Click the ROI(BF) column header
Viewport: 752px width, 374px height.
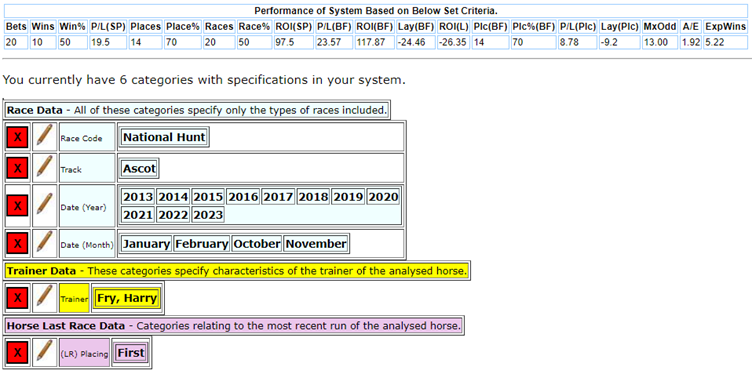click(375, 26)
